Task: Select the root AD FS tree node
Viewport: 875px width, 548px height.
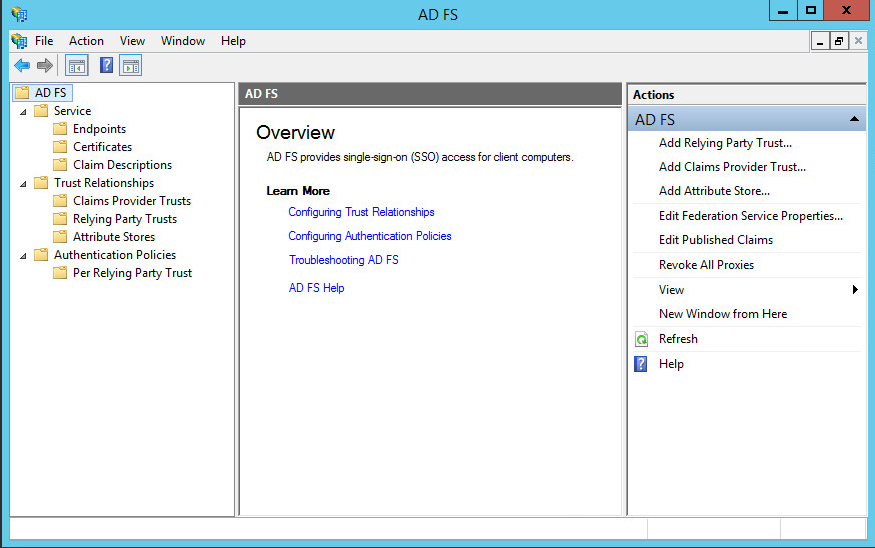Action: (x=50, y=93)
